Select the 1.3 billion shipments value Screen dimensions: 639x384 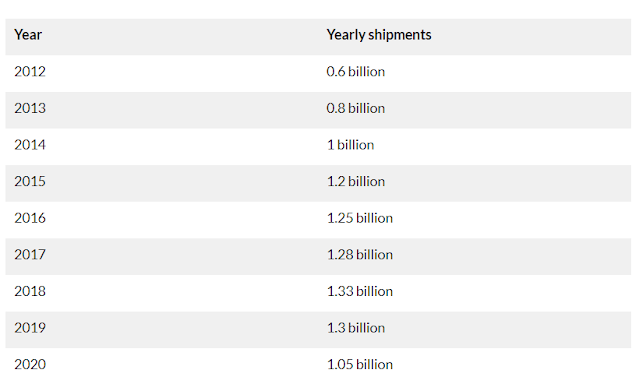(x=356, y=328)
